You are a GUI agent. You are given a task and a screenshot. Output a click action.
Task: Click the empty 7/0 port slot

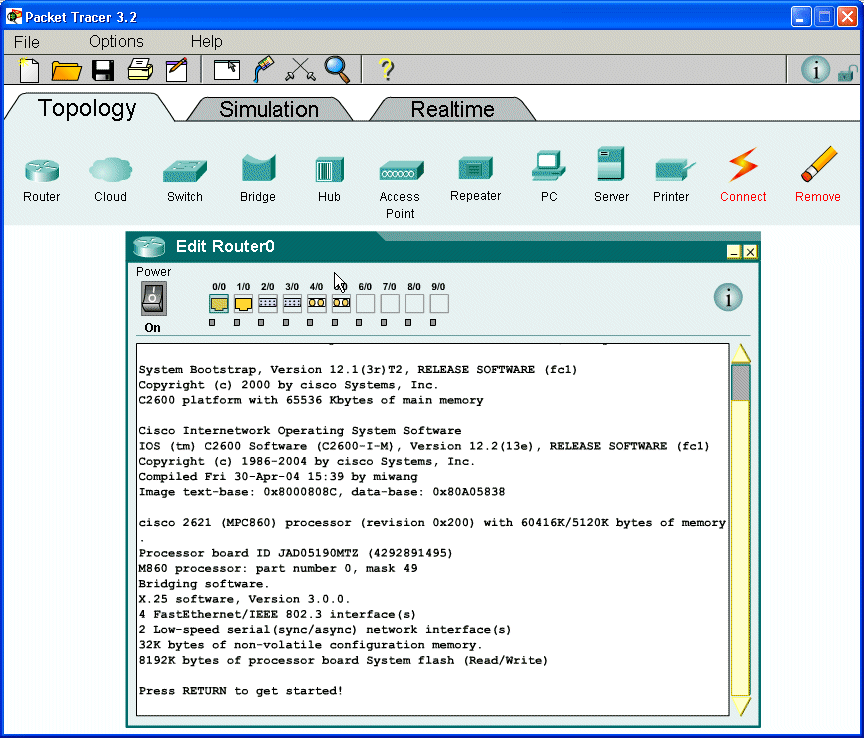pos(390,303)
